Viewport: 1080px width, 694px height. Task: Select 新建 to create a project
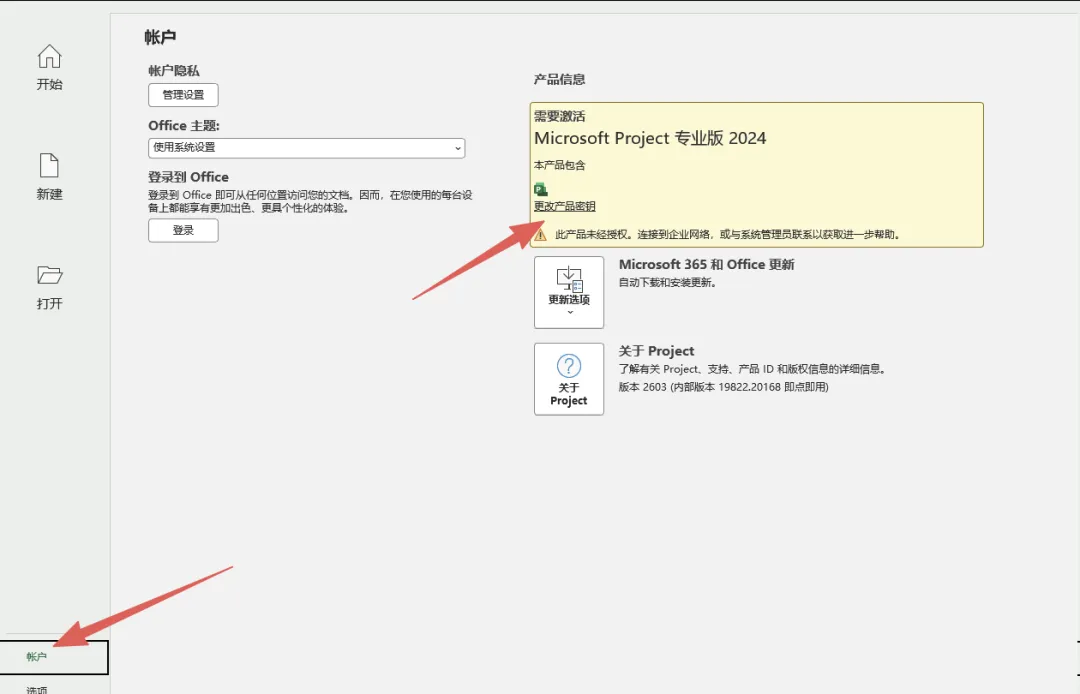pyautogui.click(x=49, y=177)
